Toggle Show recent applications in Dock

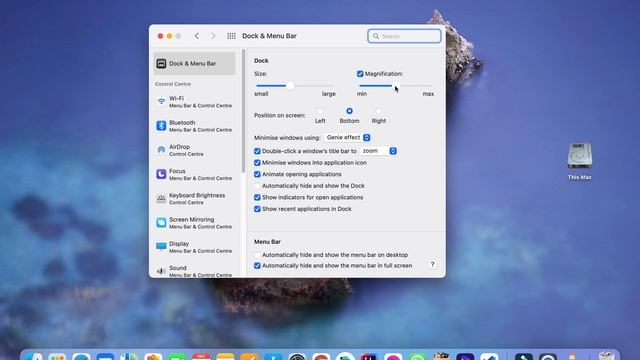pyautogui.click(x=257, y=209)
